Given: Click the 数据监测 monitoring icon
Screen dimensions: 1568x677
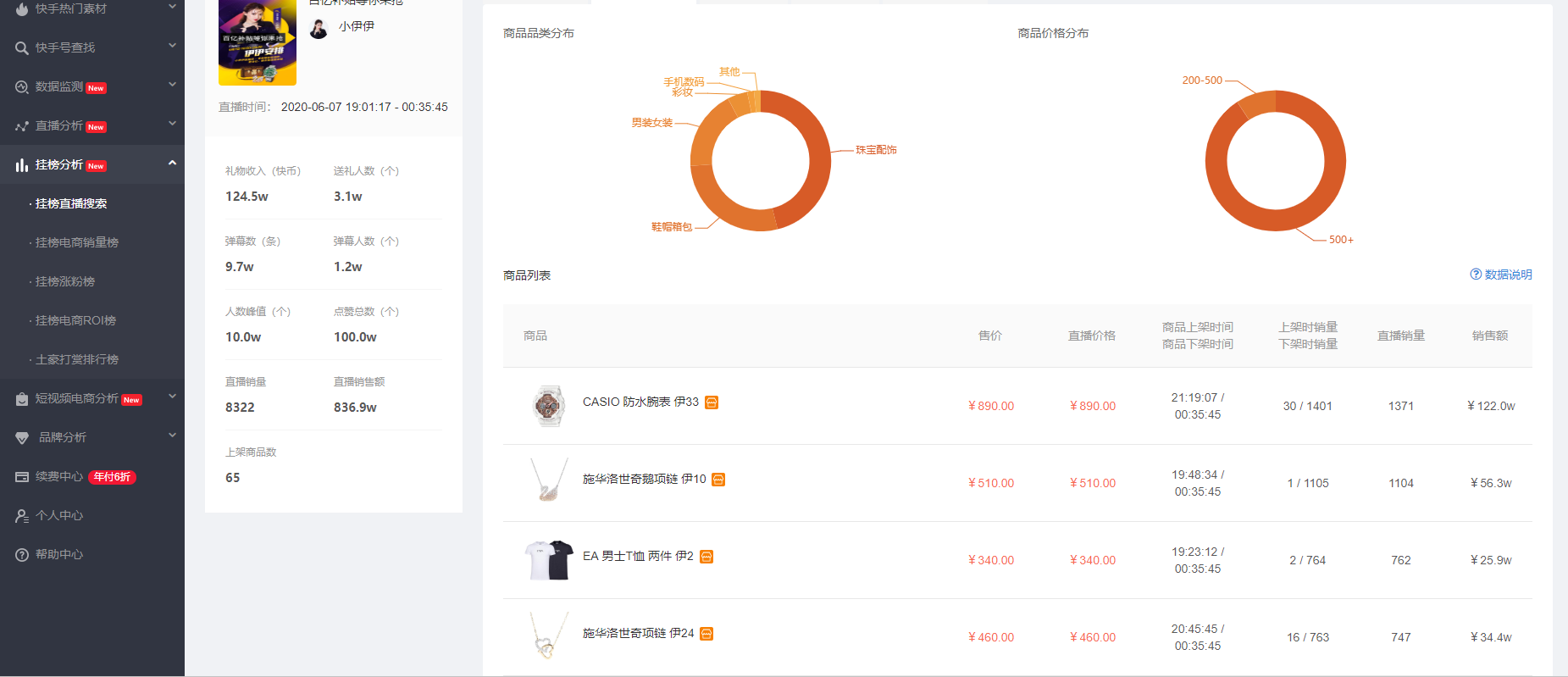Looking at the screenshot, I should [22, 86].
